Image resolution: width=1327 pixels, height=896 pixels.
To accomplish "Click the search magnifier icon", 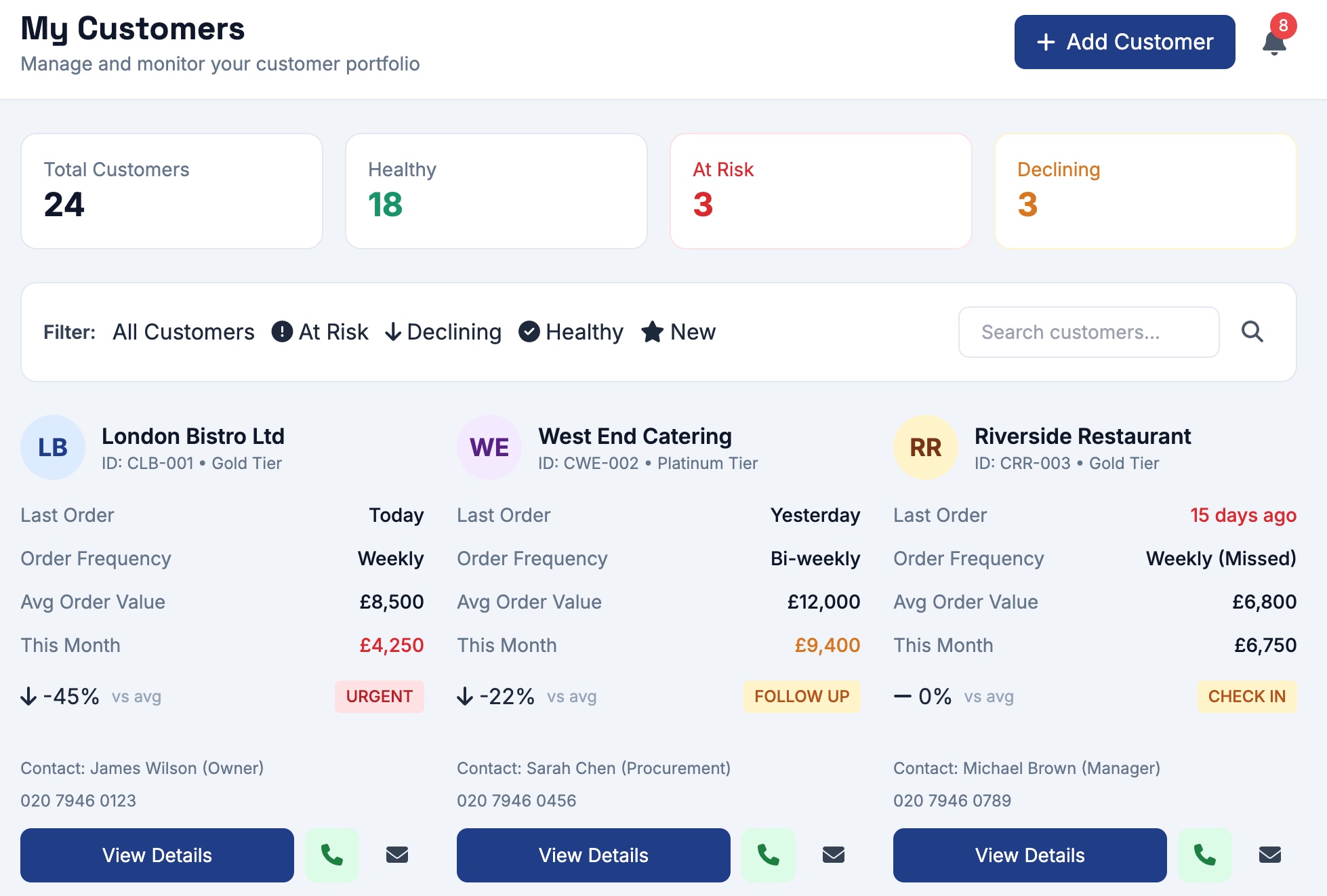I will pos(1252,332).
